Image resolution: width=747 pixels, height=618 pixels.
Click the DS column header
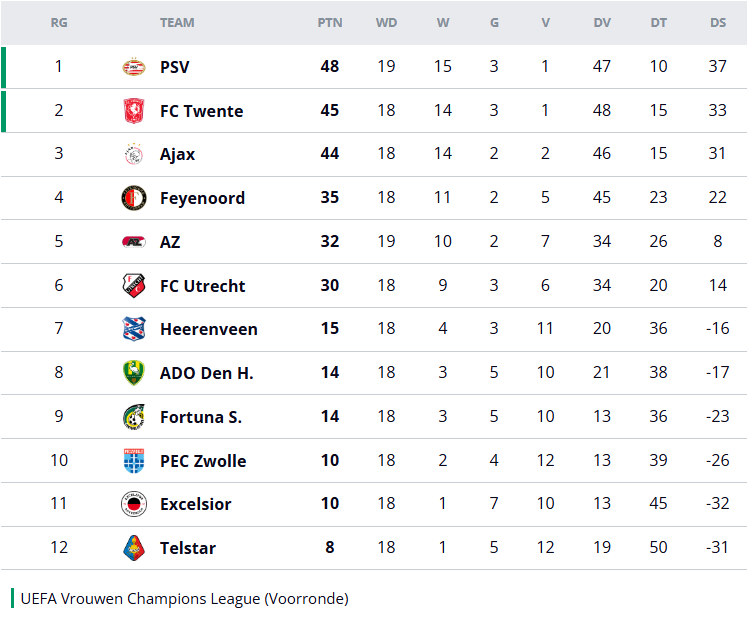point(718,23)
